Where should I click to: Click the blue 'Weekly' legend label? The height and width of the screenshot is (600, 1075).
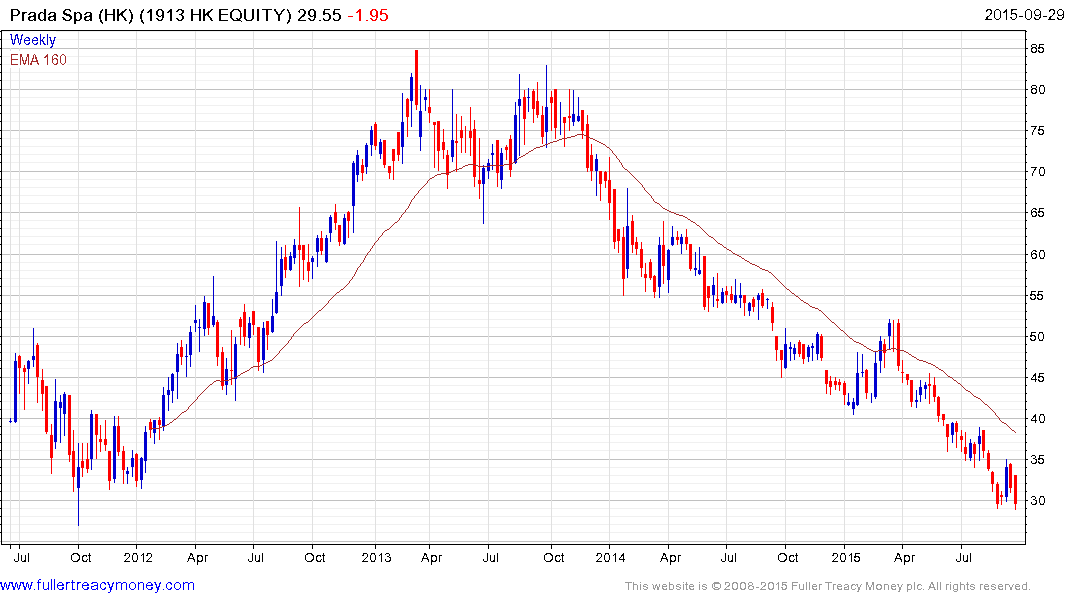[x=32, y=40]
